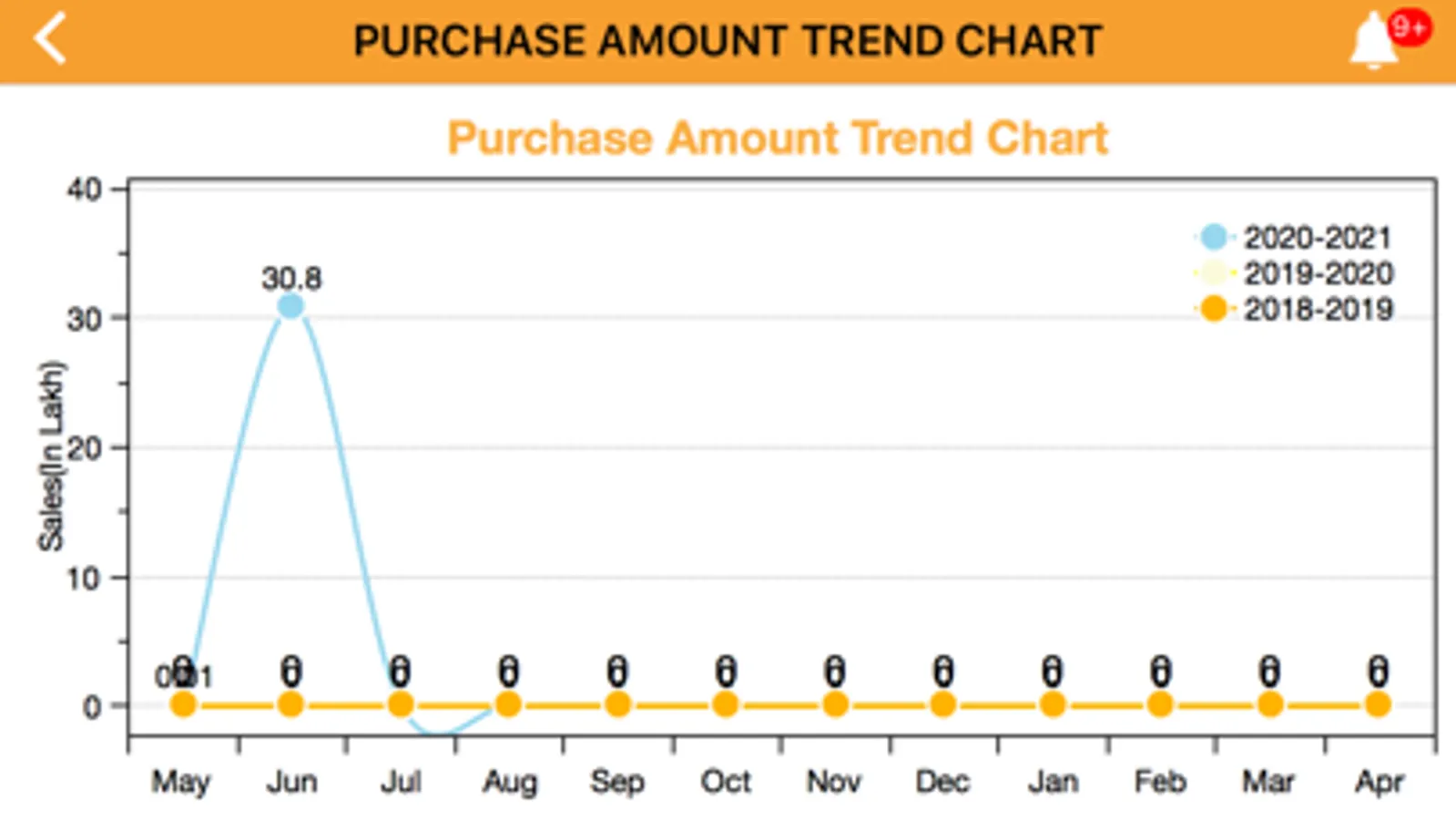The width and height of the screenshot is (1456, 820).
Task: Tap the orange October data point
Action: tap(725, 704)
